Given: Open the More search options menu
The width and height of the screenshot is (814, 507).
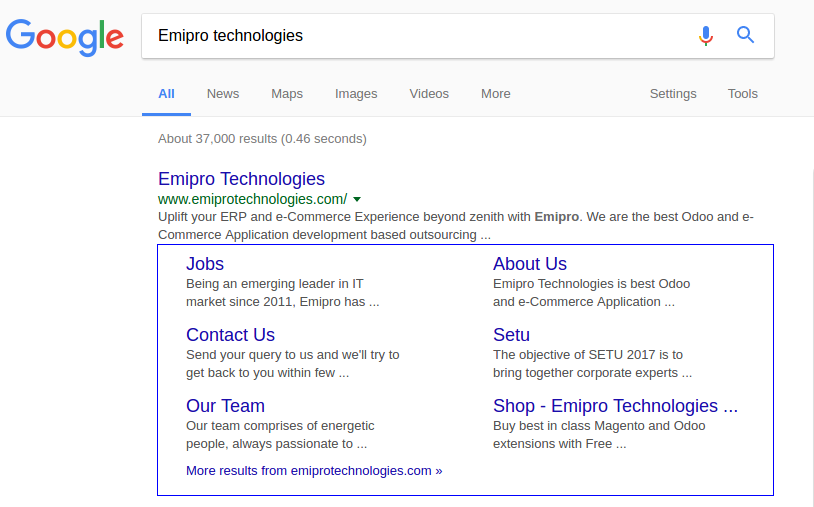Looking at the screenshot, I should pyautogui.click(x=495, y=94).
